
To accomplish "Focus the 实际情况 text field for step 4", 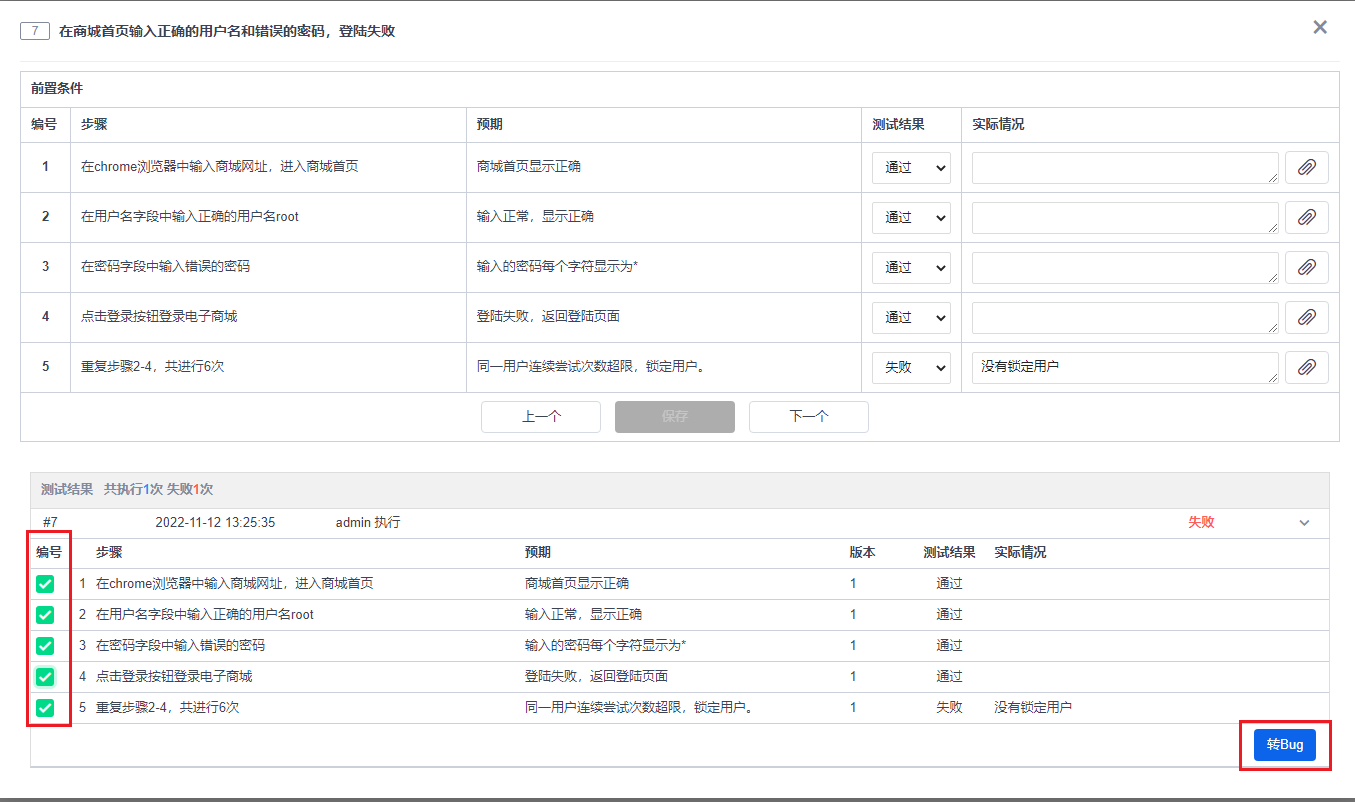I will 1125,318.
